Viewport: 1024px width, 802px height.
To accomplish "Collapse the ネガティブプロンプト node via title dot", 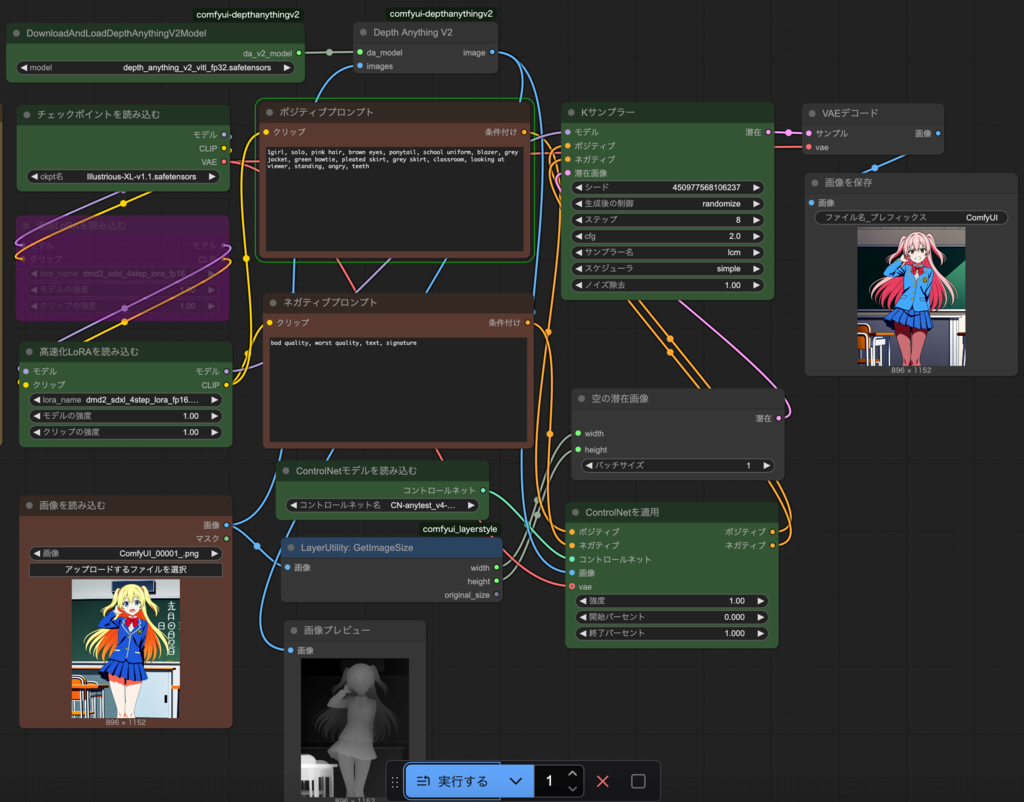I will pyautogui.click(x=273, y=302).
